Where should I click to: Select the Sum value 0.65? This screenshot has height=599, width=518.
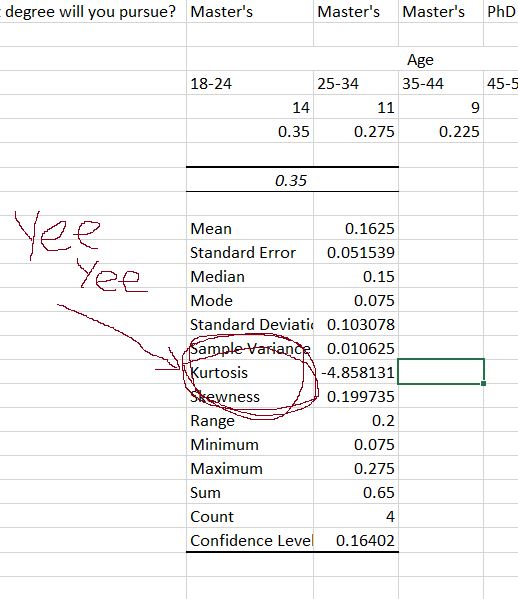356,492
